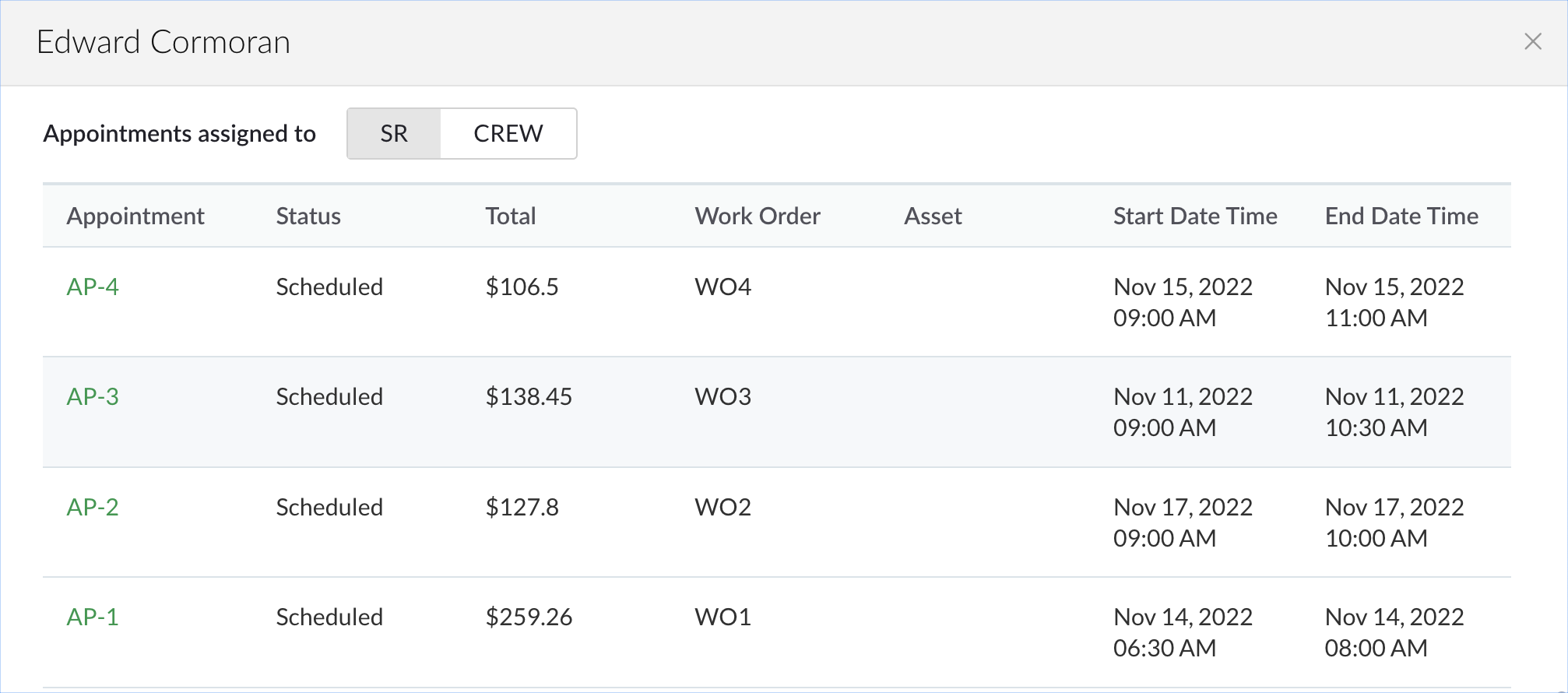This screenshot has width=1568, height=693.
Task: Click the End Date Time header
Action: click(1401, 216)
